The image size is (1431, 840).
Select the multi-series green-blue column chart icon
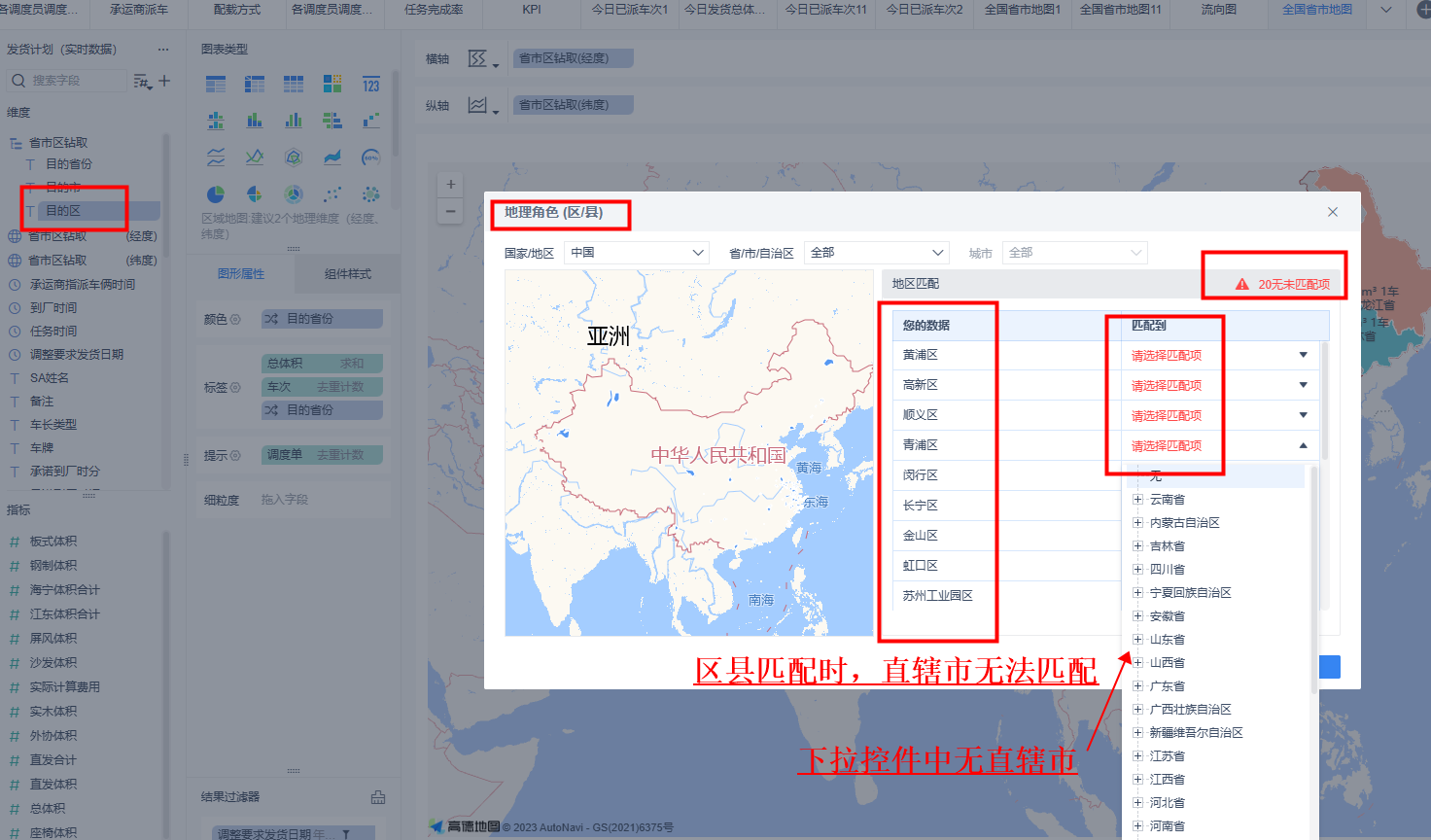click(294, 121)
